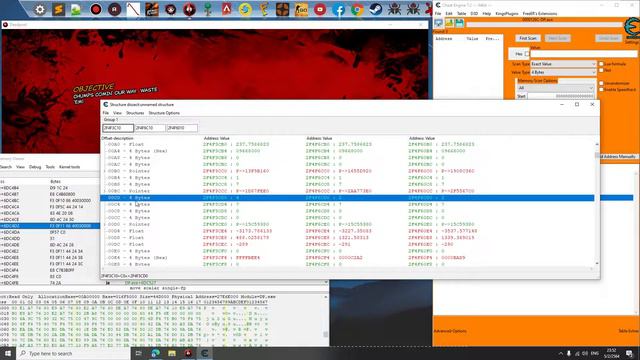Click Add Address Manually button
The image size is (640, 360).
pyautogui.click(x=618, y=157)
